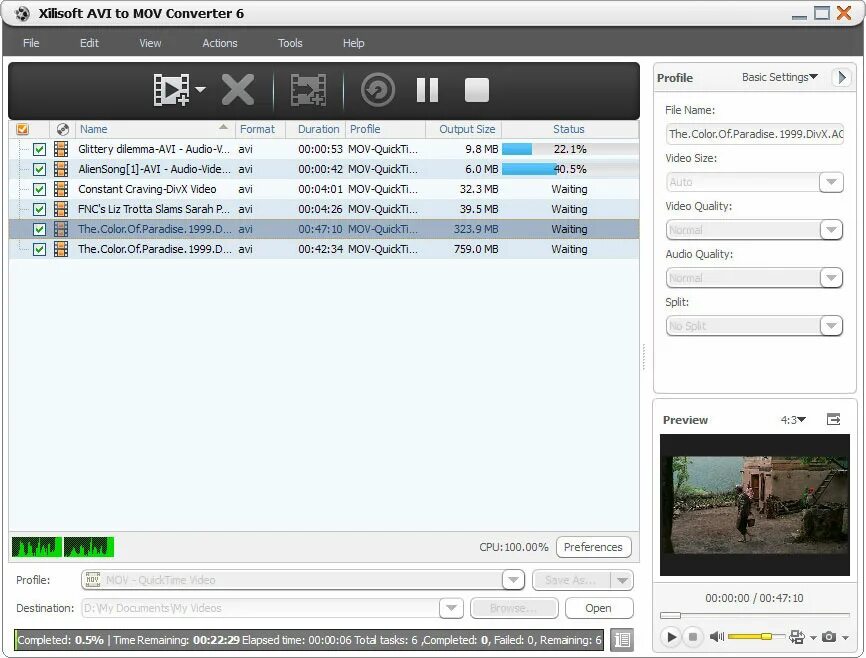Screen dimensions: 866x658
Task: Open the preview pop-out window icon
Action: [833, 419]
